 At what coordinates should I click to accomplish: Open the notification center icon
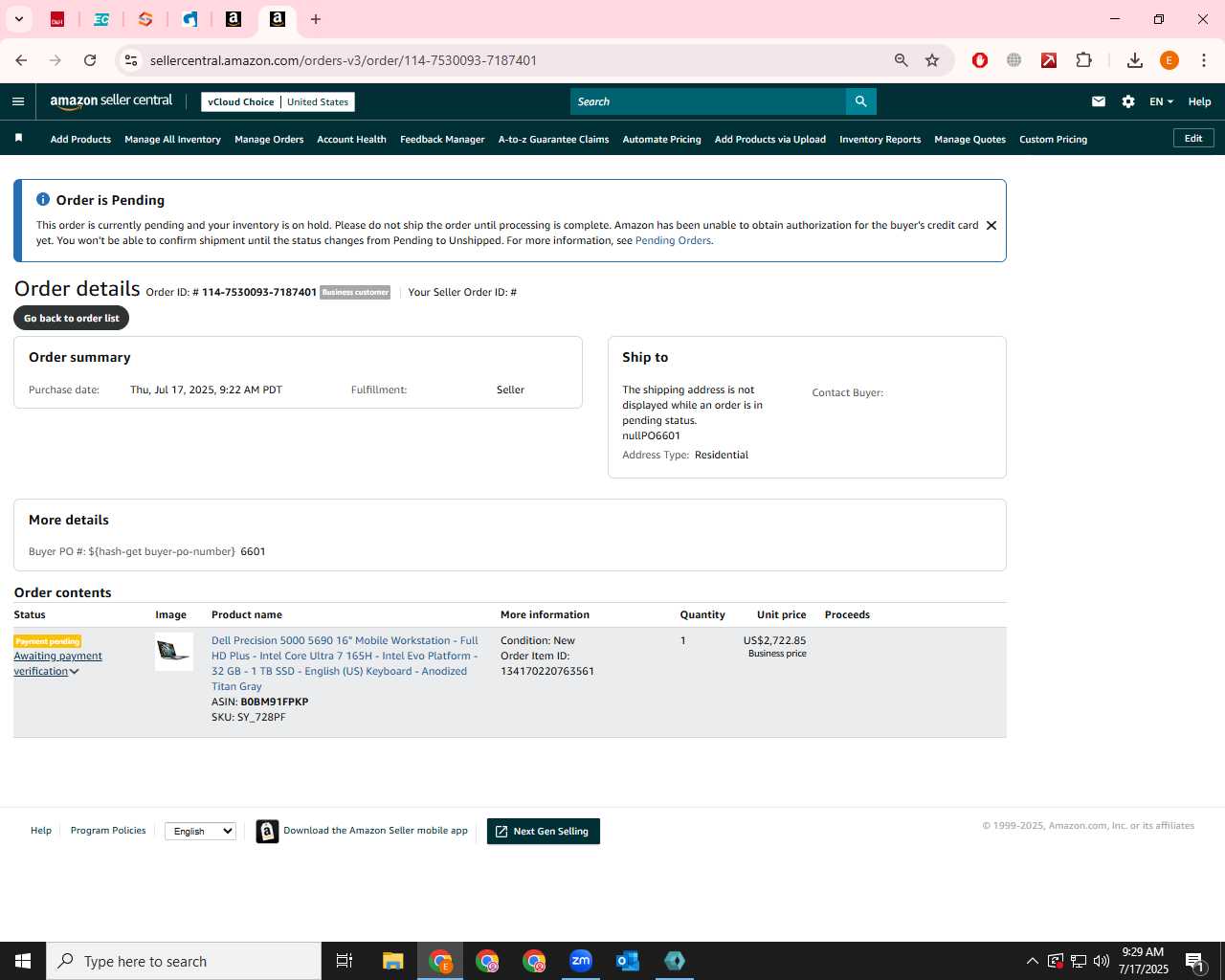(x=1194, y=961)
